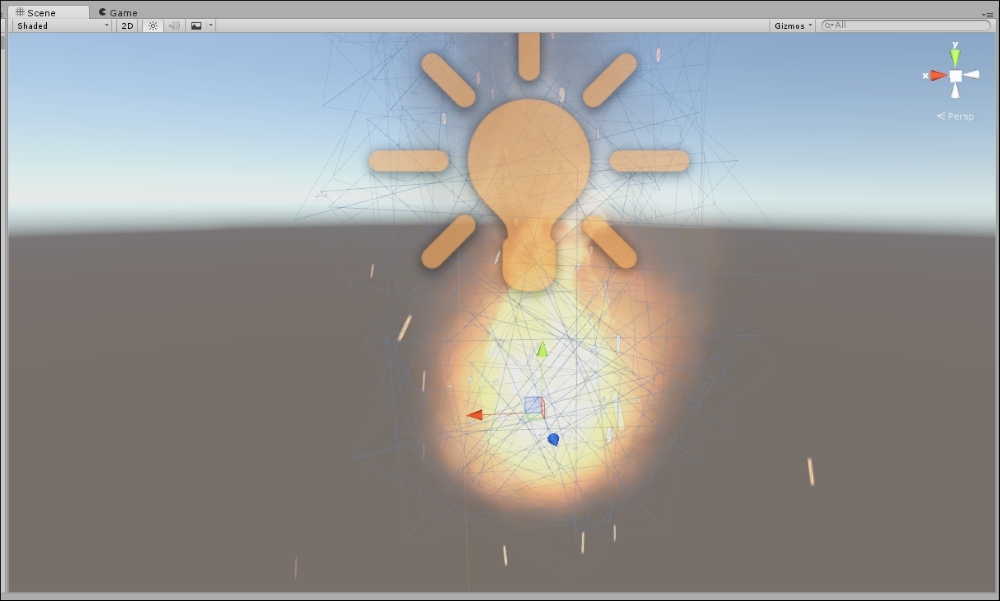Click the green Y axis cone on the scene gizmo
The width and height of the screenshot is (1000, 601).
click(x=954, y=56)
